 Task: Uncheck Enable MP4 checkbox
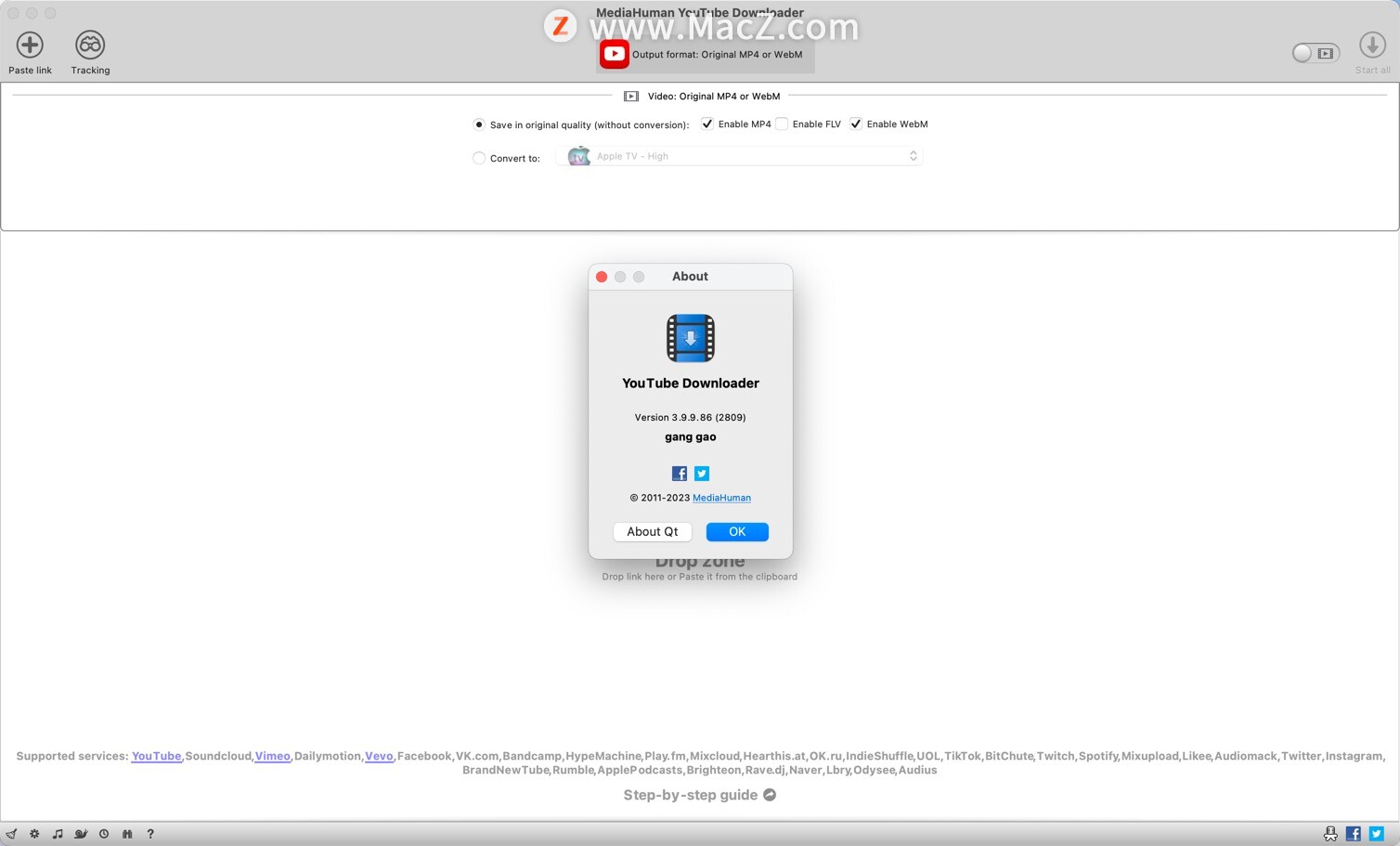point(707,124)
